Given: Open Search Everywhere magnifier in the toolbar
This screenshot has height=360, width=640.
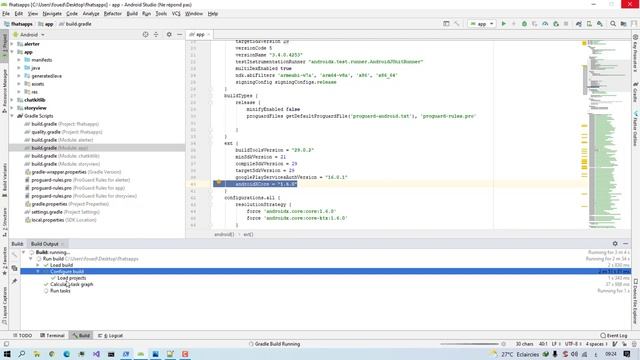Looking at the screenshot, I should click(x=613, y=24).
